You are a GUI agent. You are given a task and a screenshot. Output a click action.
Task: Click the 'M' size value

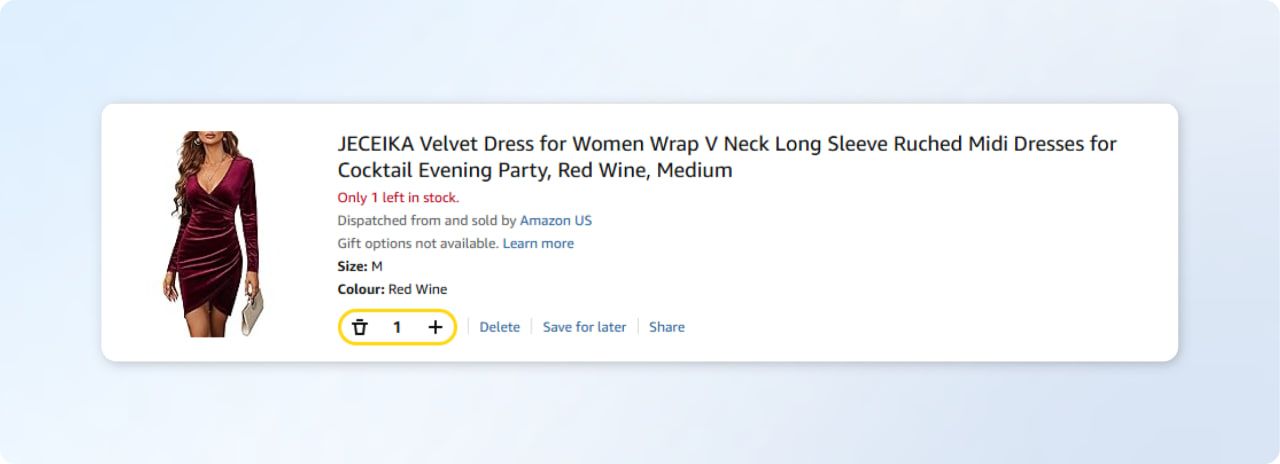pos(377,266)
